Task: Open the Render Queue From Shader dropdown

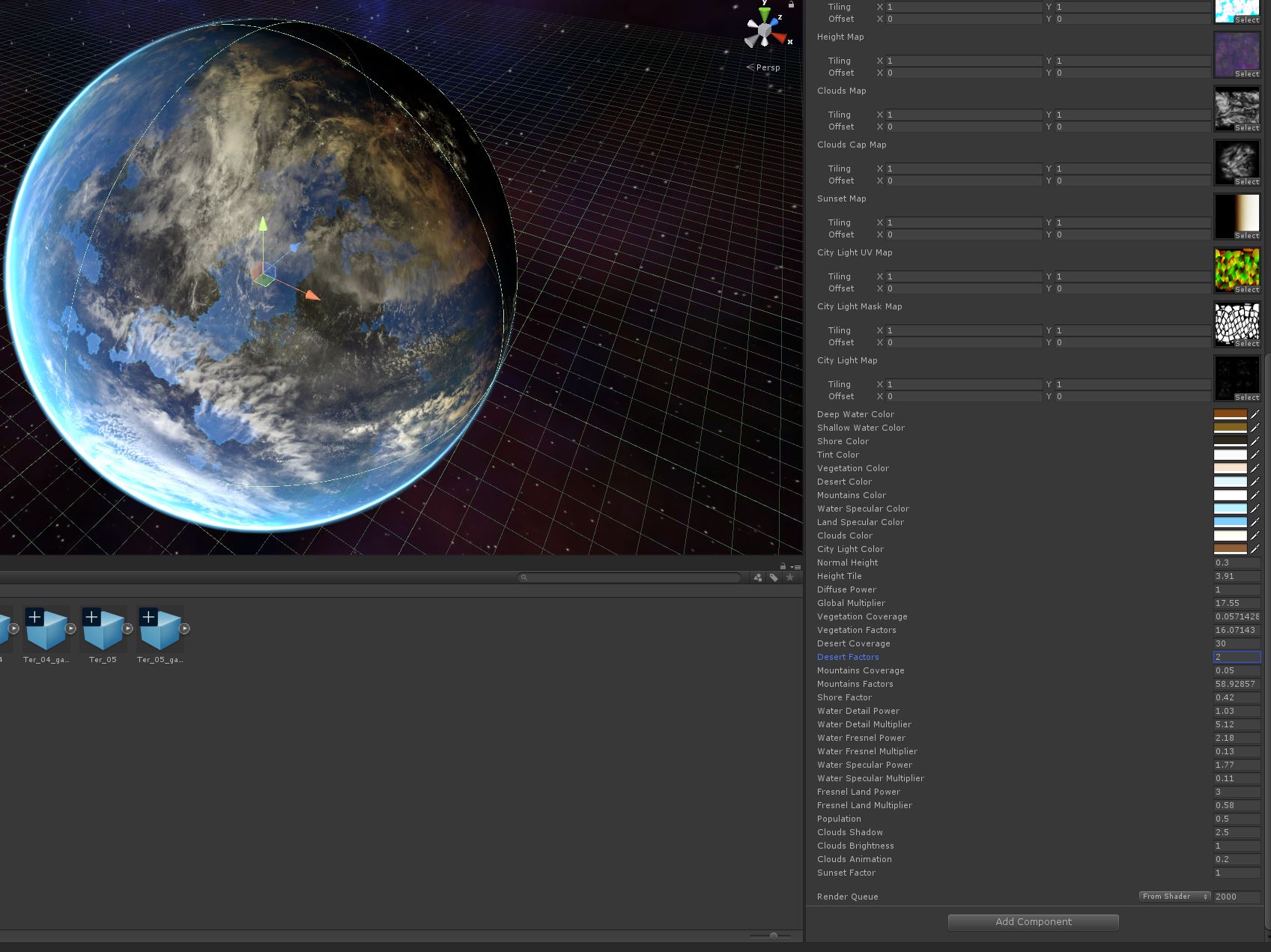Action: coord(1174,896)
